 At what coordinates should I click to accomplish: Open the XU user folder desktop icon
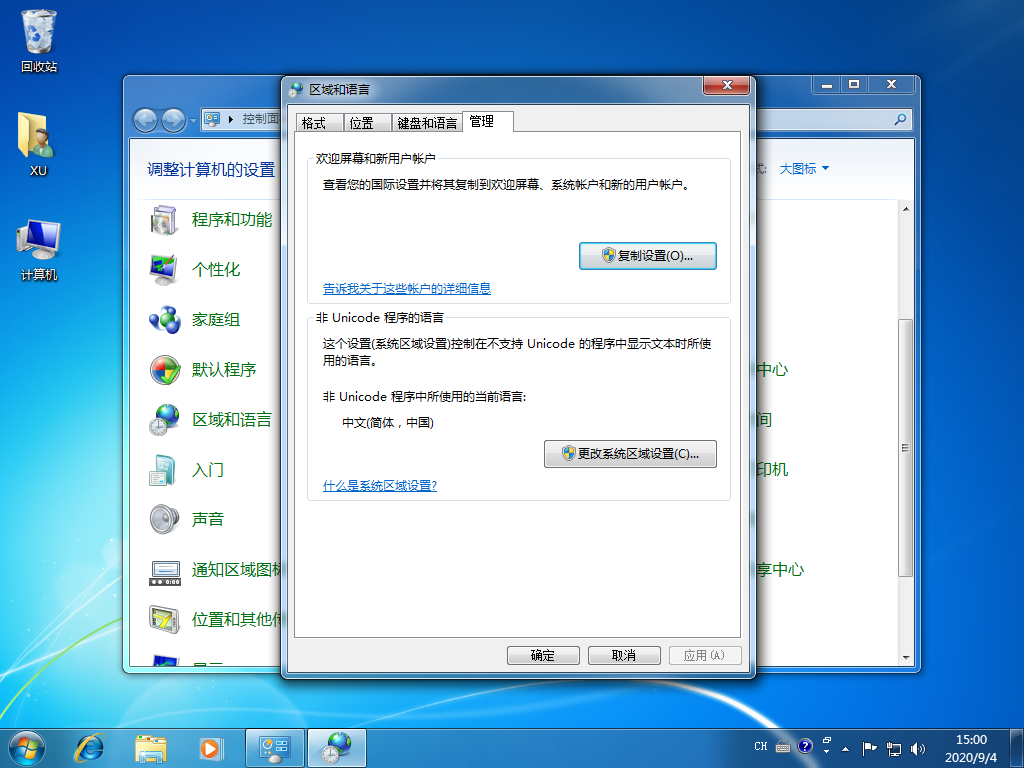pos(38,145)
